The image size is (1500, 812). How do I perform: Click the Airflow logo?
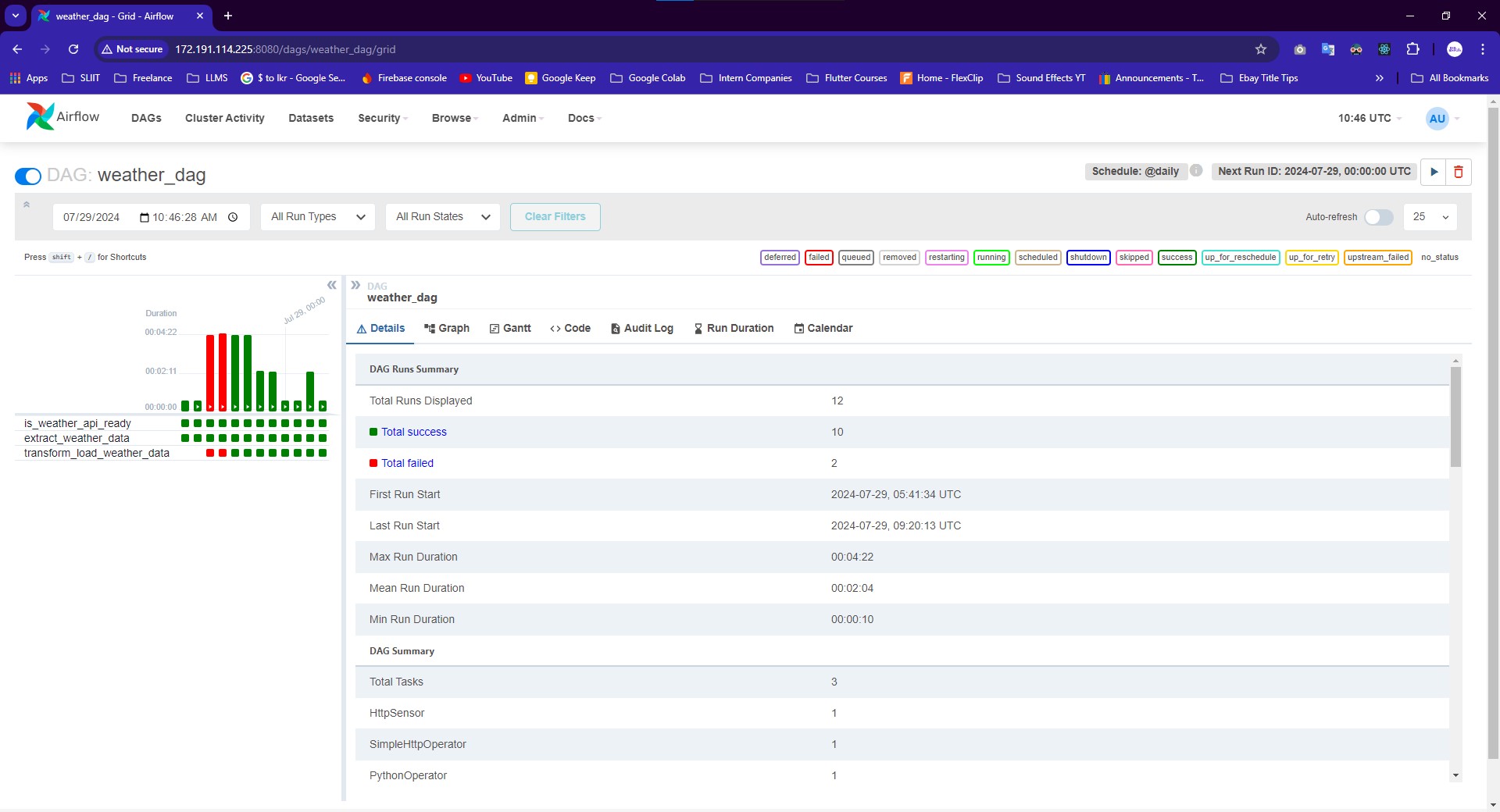coord(62,117)
